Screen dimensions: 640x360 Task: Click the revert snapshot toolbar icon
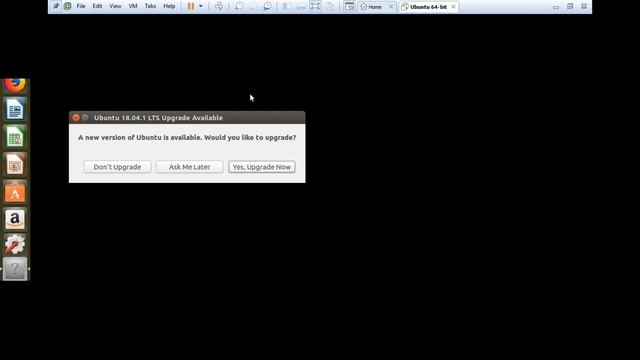coord(253,6)
